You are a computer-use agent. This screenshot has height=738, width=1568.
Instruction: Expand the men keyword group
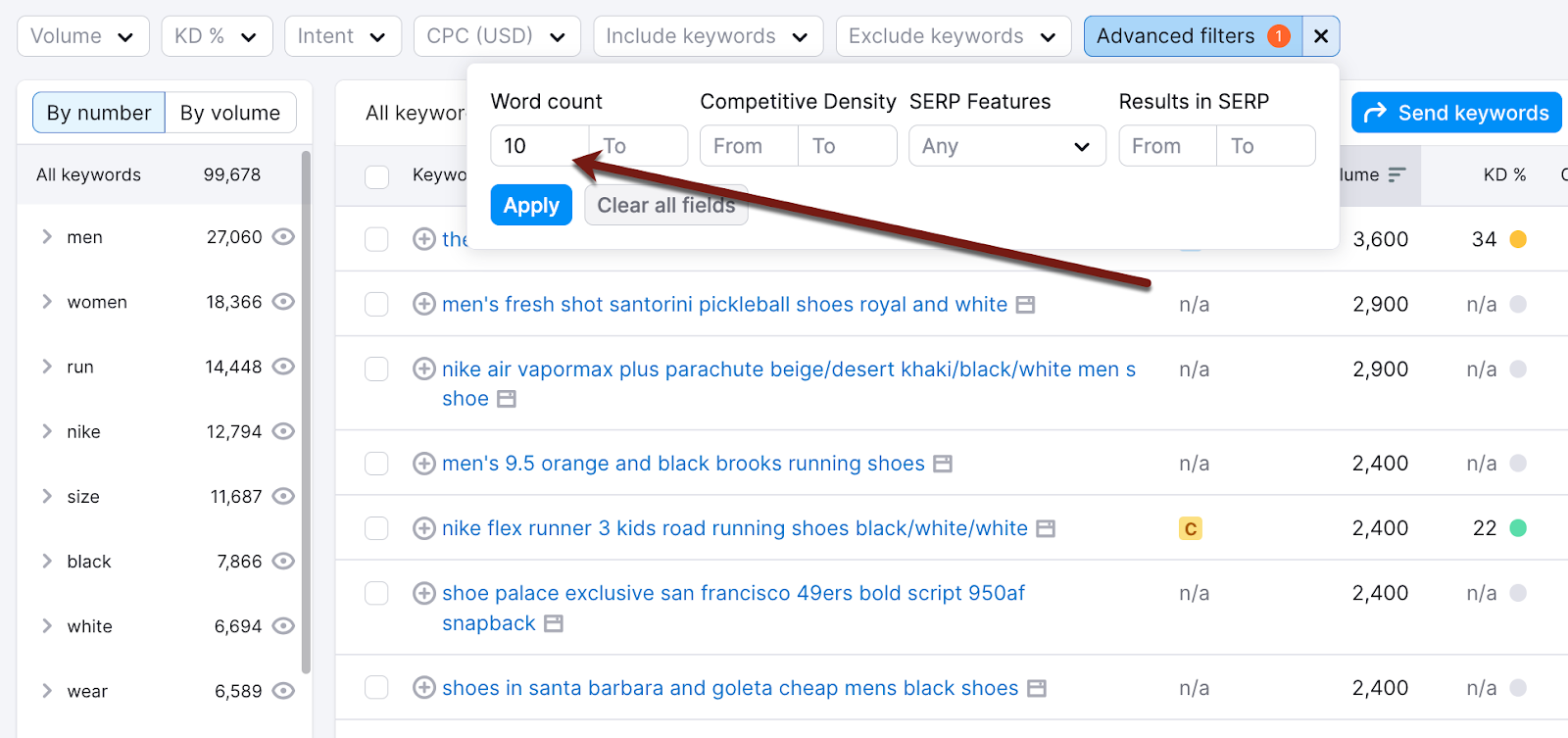pyautogui.click(x=47, y=236)
